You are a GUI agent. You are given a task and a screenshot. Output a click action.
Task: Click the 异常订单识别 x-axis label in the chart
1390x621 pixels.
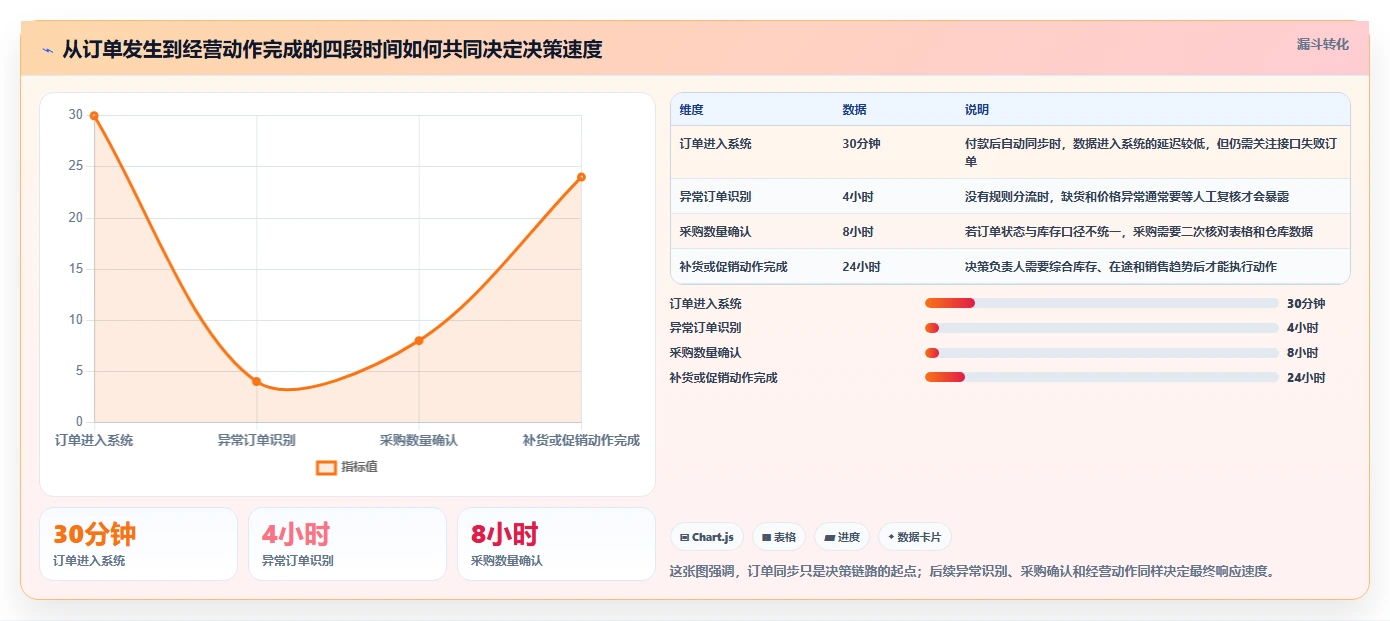[256, 440]
